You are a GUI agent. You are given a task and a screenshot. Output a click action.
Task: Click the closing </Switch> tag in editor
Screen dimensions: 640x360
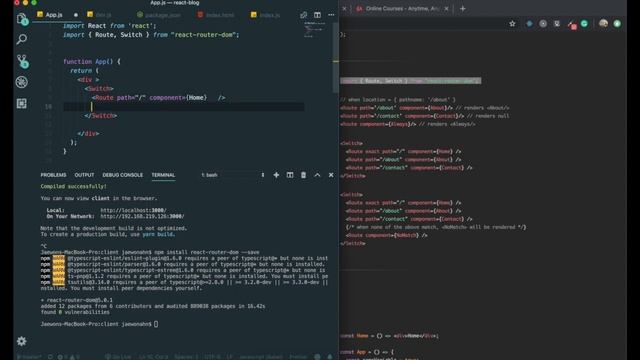pyautogui.click(x=101, y=116)
